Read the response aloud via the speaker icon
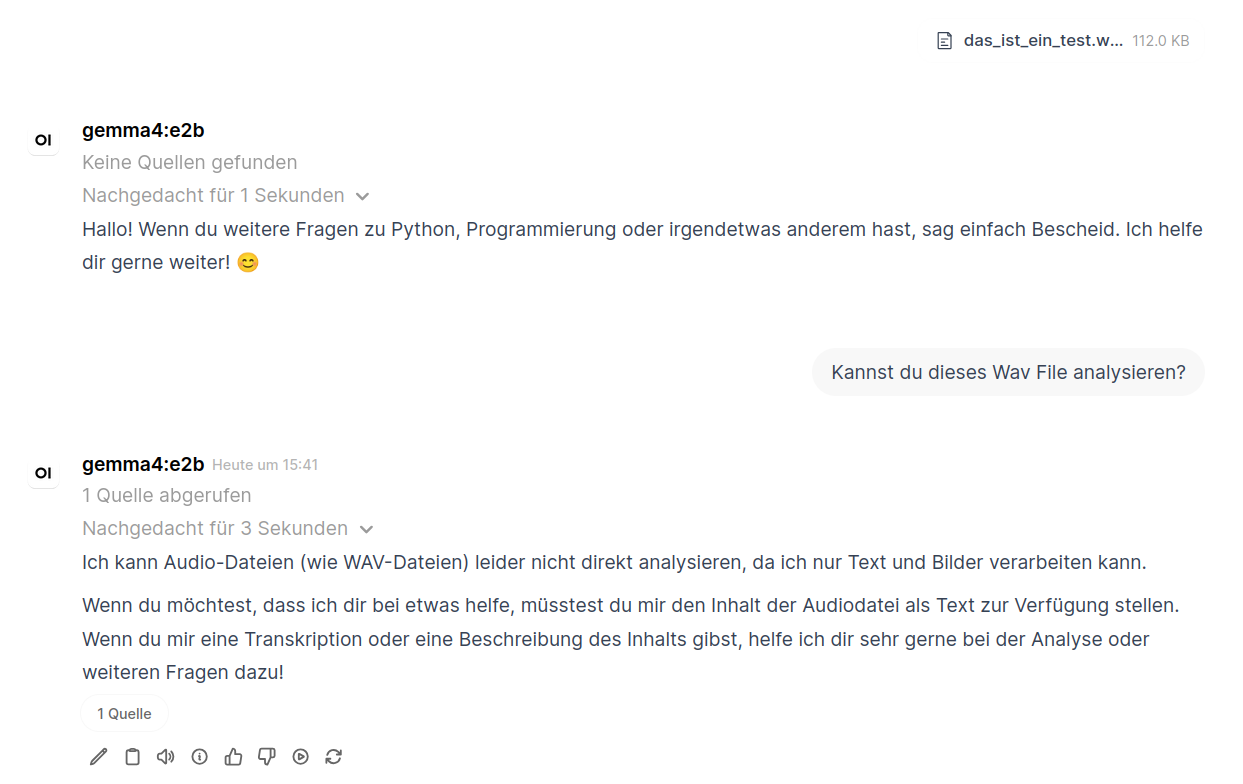1243x784 pixels. (166, 757)
